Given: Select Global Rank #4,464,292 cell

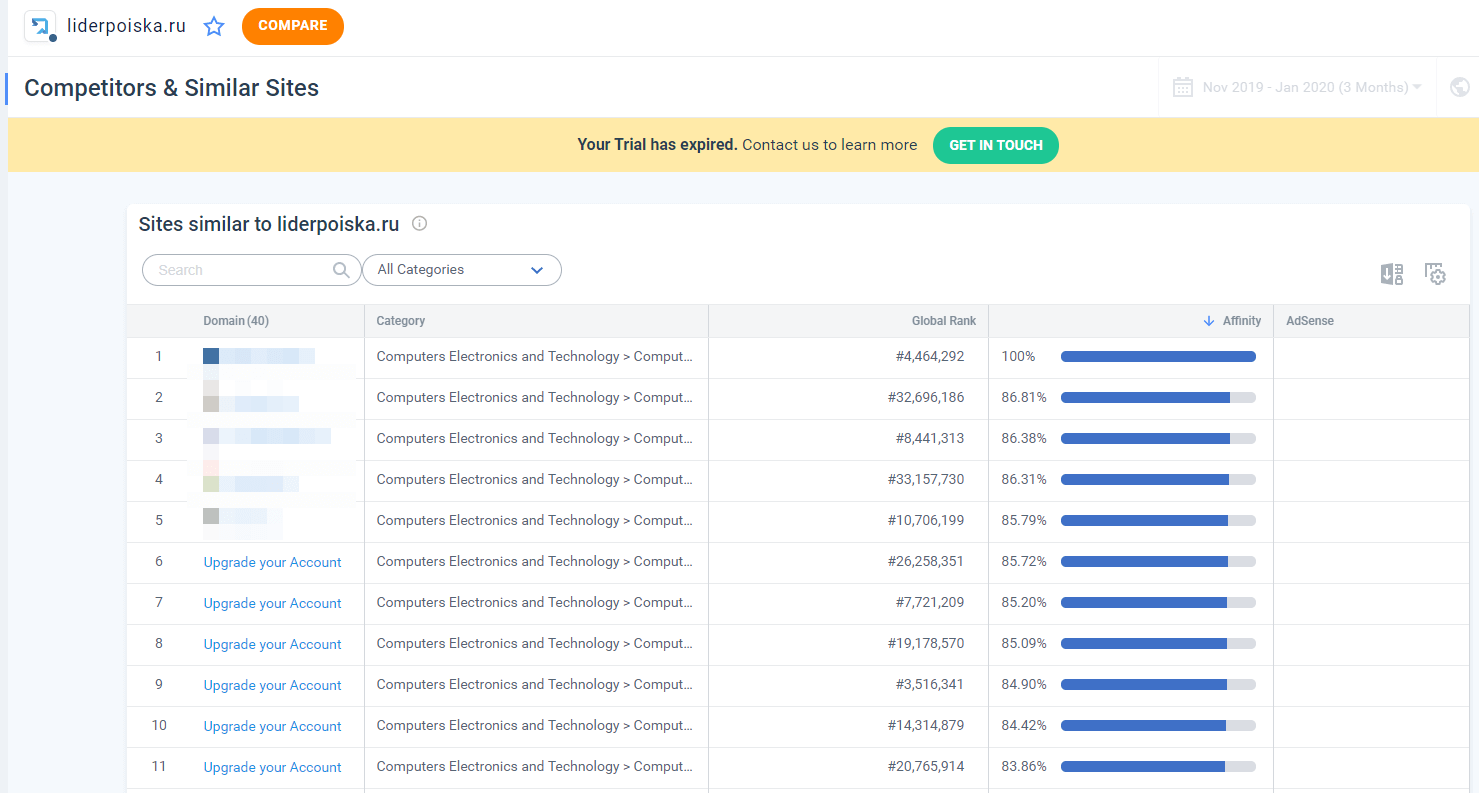Looking at the screenshot, I should (x=930, y=356).
